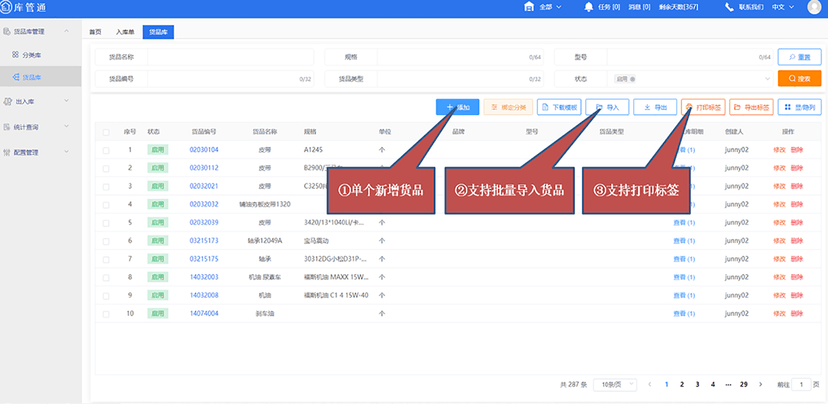
Task: Check the row for 14032003
Action: click(x=106, y=278)
